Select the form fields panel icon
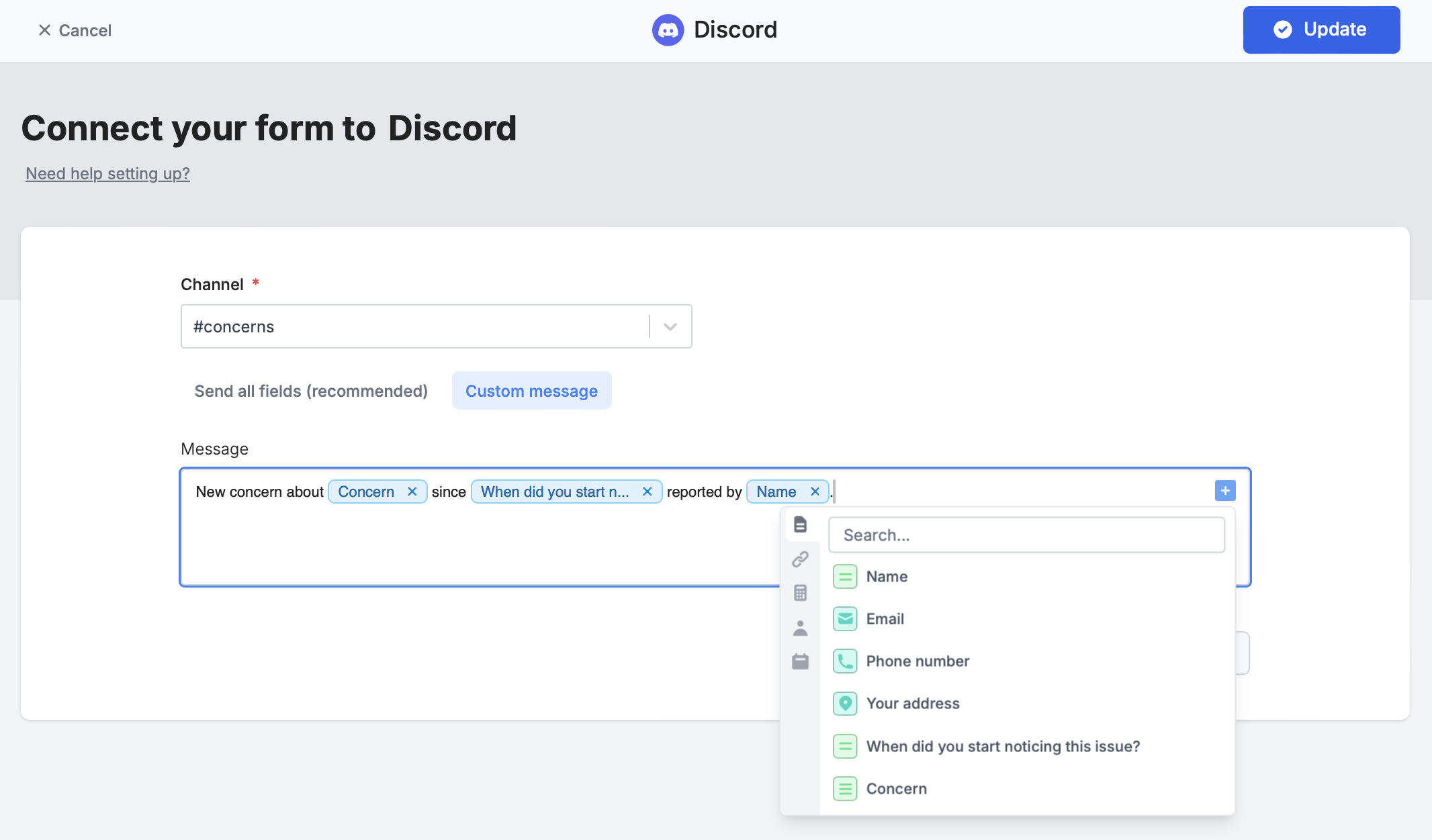Screen dimensions: 1432x840 (801, 524)
